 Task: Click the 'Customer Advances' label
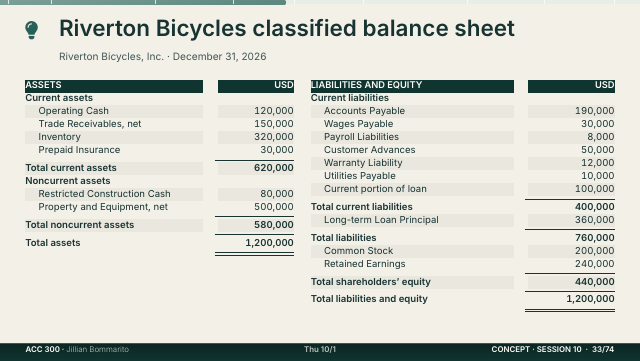tap(370, 150)
